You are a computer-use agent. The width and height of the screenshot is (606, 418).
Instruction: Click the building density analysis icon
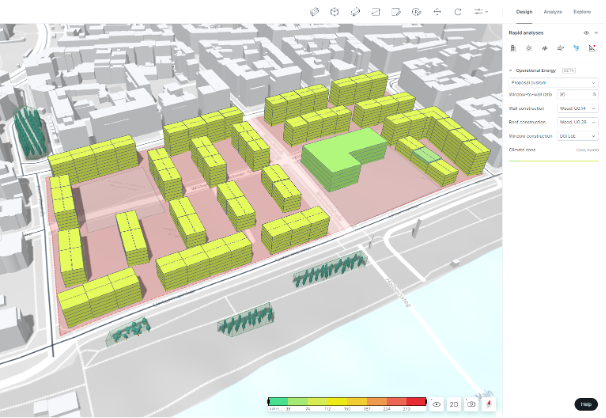point(513,48)
